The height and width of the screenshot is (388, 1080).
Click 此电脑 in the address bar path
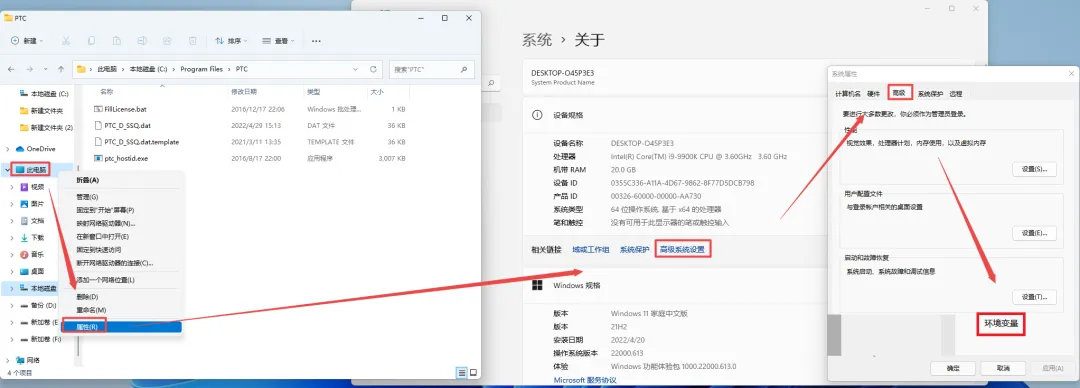click(x=107, y=69)
